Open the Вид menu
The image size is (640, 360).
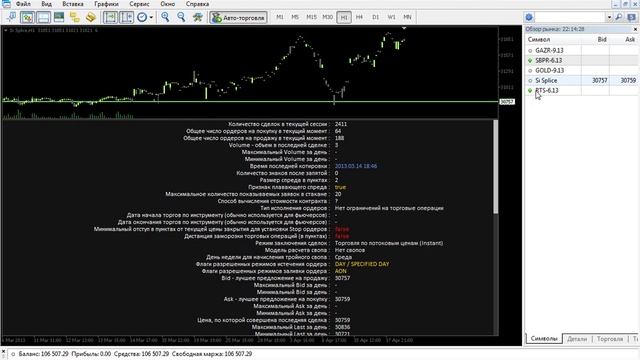47,4
